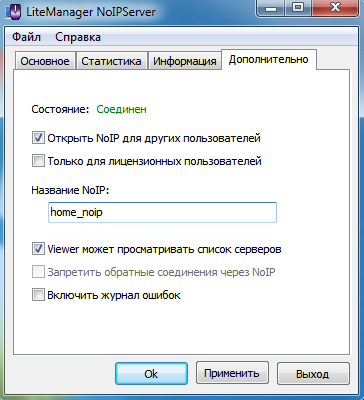Uncheck Открыть NoIP для других пользователей
Viewport: 364px width, 400px height.
(38, 138)
